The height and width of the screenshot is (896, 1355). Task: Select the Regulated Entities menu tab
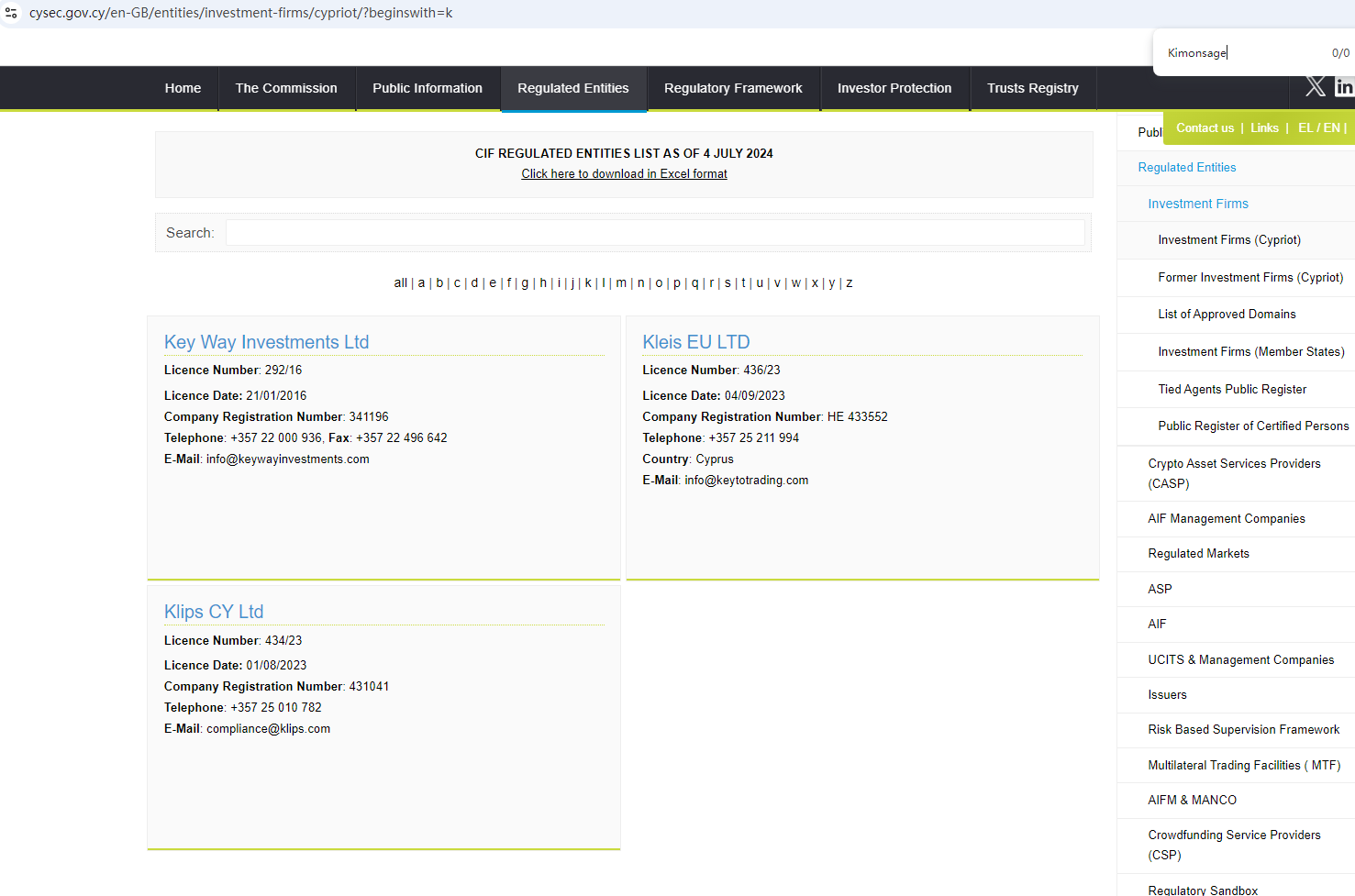click(573, 88)
